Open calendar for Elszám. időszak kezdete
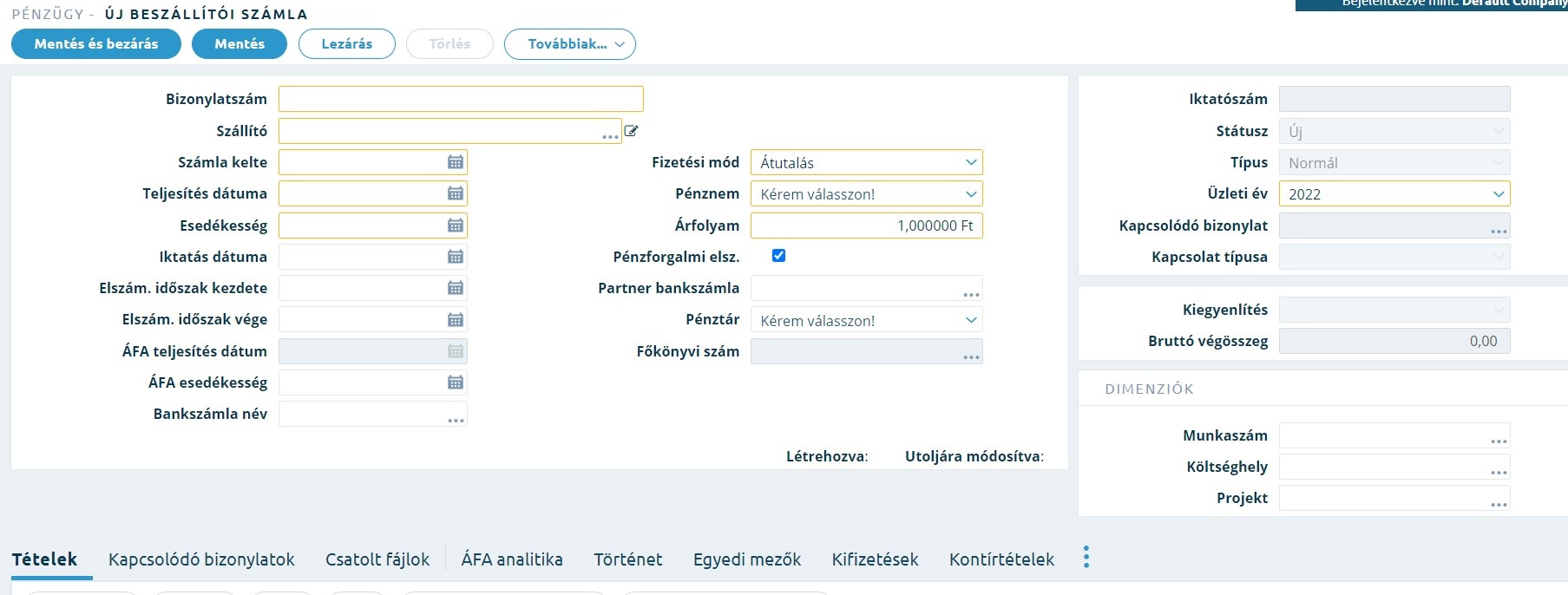Viewport: 1568px width, 595px height. (x=456, y=288)
